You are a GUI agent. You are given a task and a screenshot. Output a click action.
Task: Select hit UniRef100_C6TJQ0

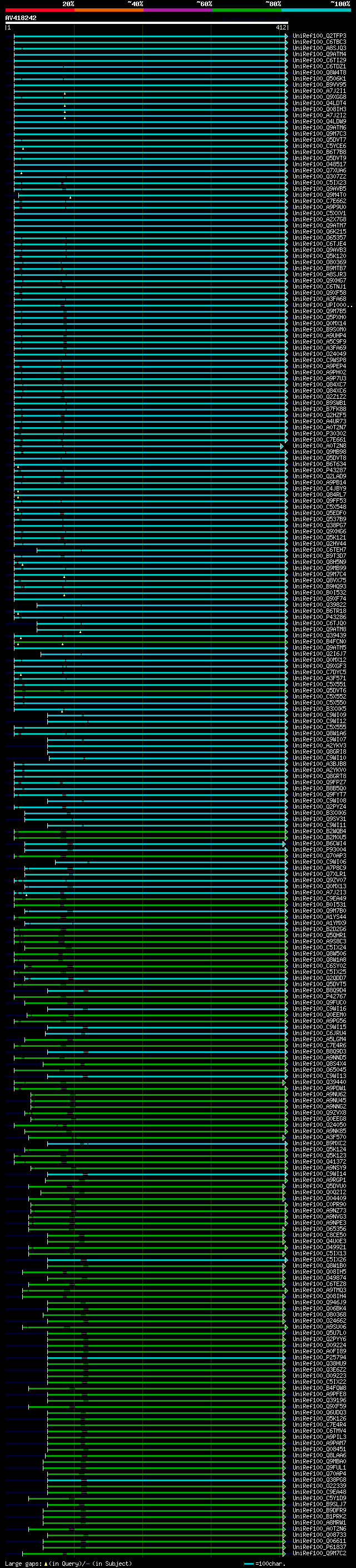click(319, 623)
